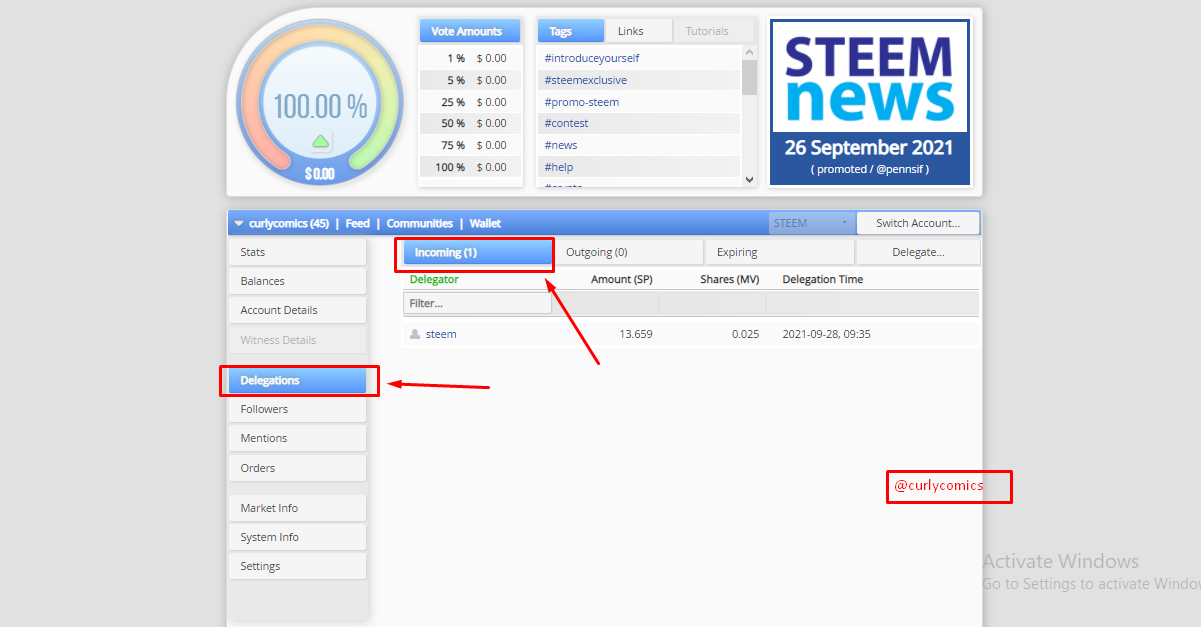Click the #news tag
The width and height of the screenshot is (1201, 627).
(560, 145)
